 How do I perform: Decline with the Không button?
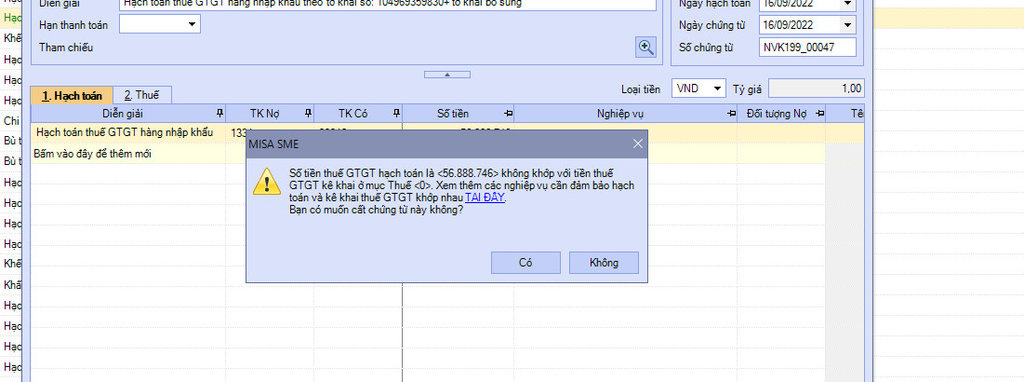tap(604, 263)
